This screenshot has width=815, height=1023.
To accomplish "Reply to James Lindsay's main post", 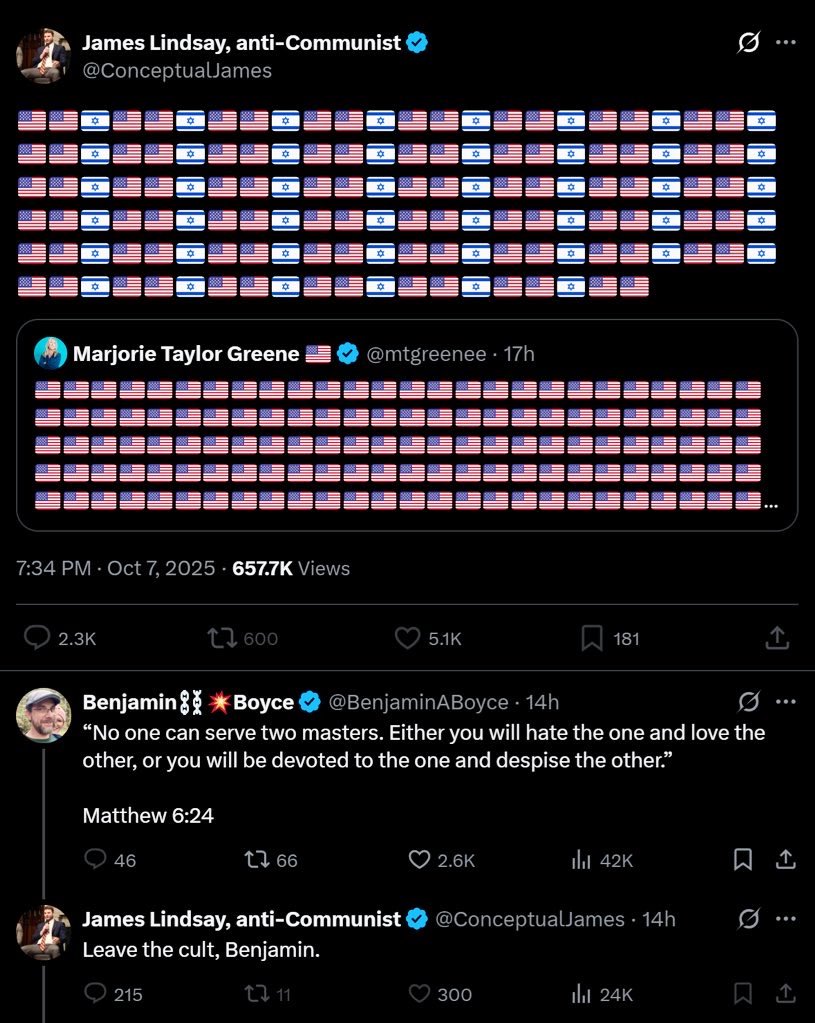I will [38, 638].
